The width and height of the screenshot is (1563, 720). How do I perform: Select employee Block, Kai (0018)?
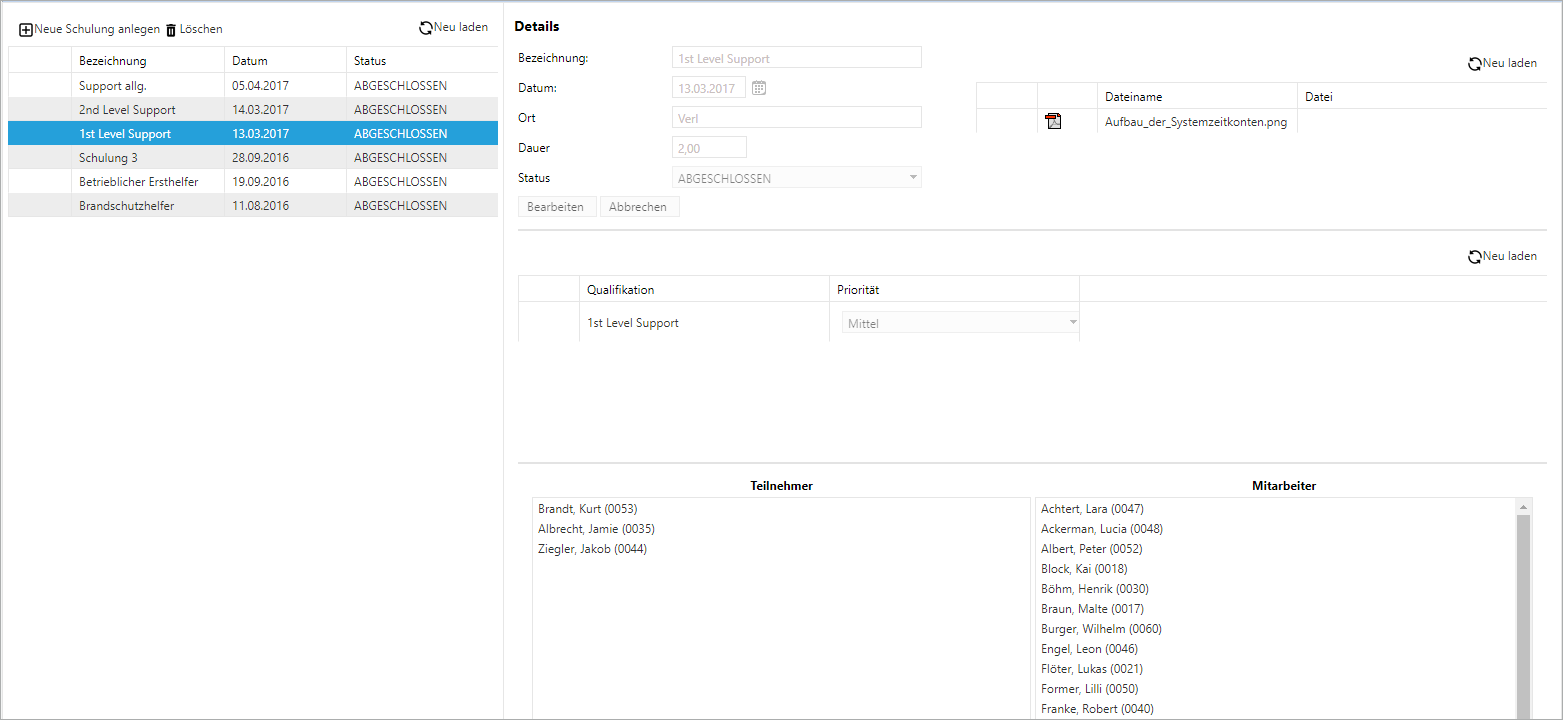(1084, 569)
